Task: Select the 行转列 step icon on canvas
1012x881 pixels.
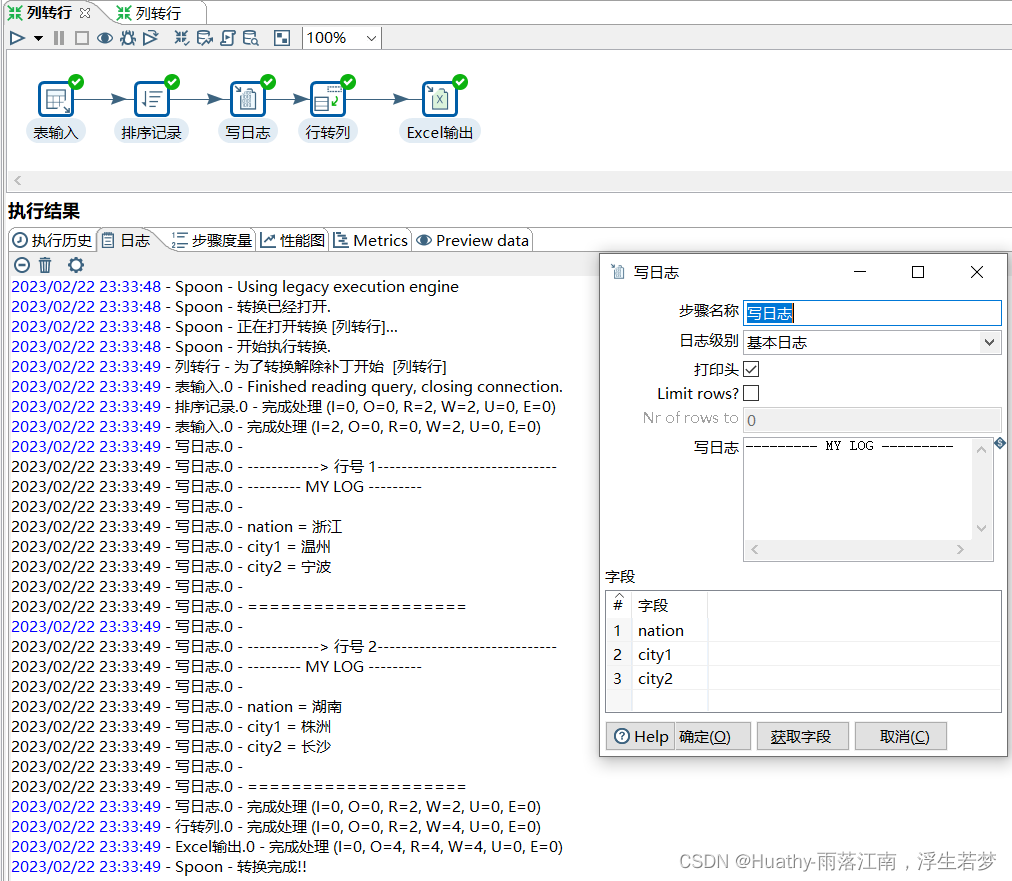Action: pos(328,99)
